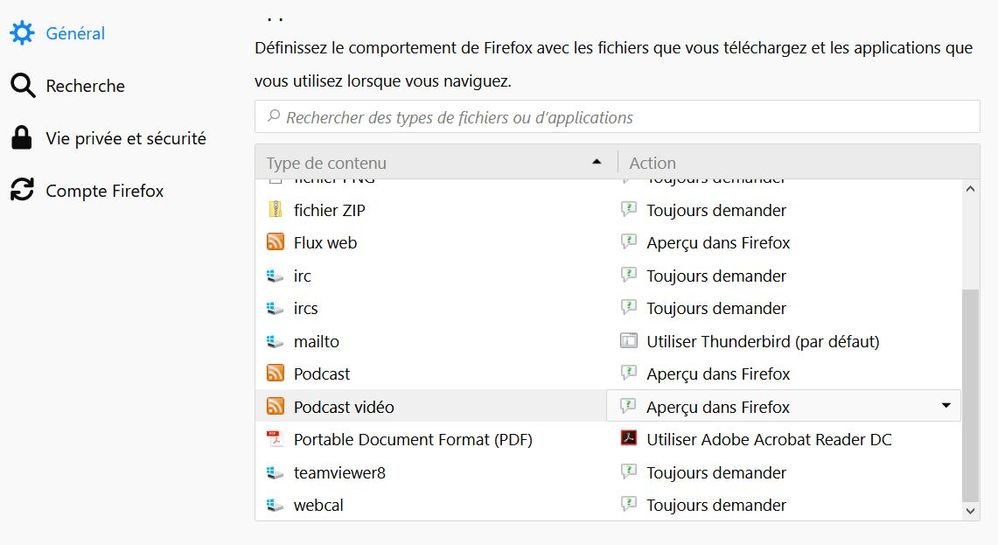This screenshot has width=998, height=545.
Task: Click the padlock icon for privacy settings
Action: coord(22,138)
